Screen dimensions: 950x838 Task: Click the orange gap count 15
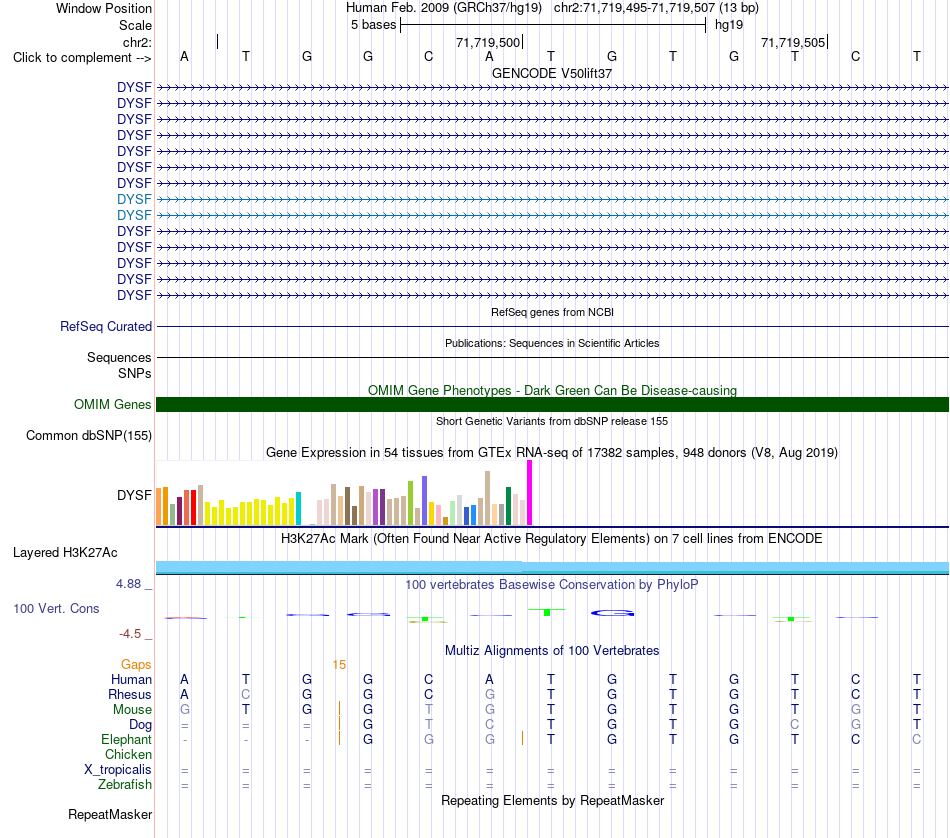(339, 665)
